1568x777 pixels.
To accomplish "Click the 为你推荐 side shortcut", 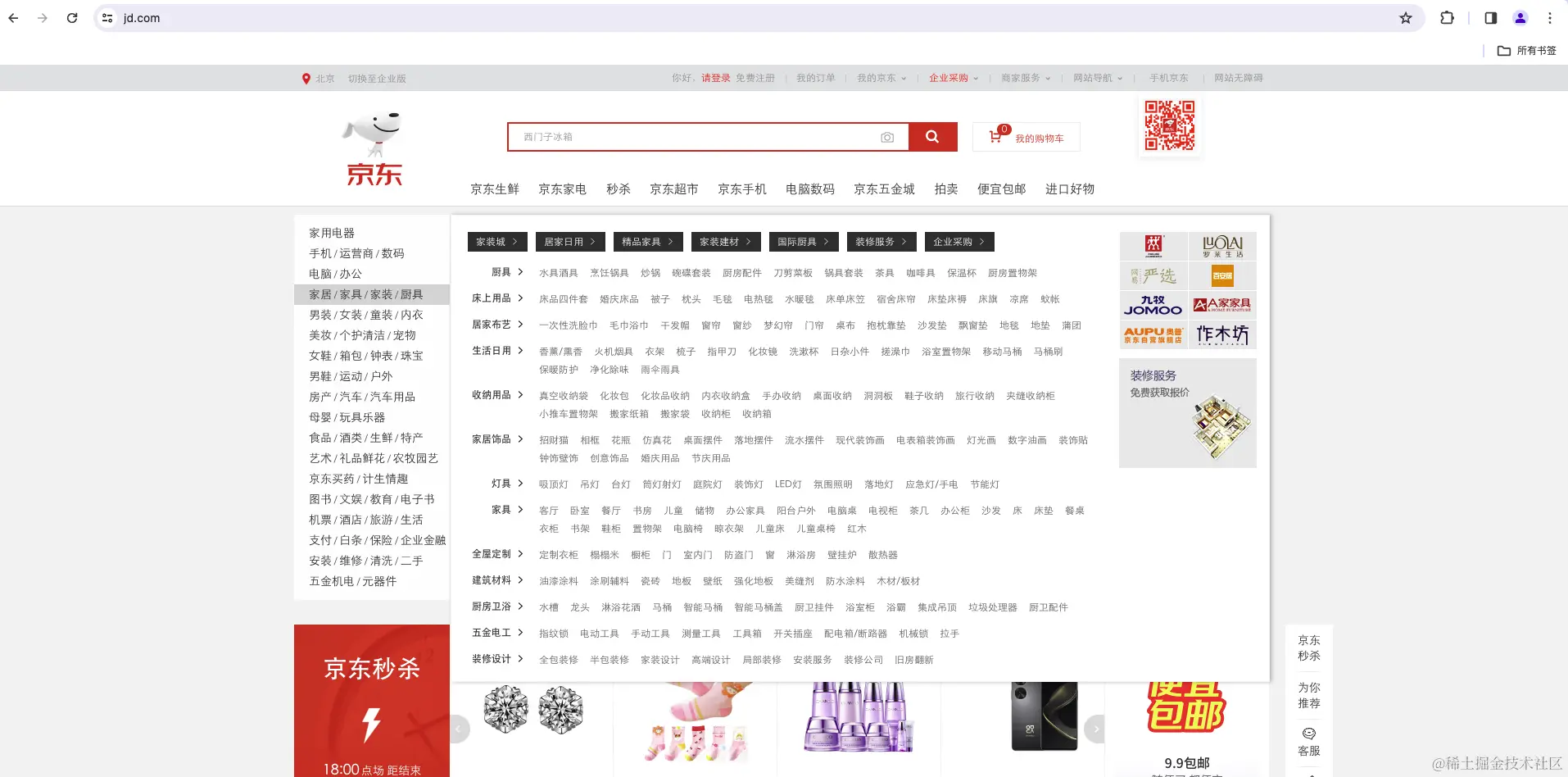I will pos(1309,695).
